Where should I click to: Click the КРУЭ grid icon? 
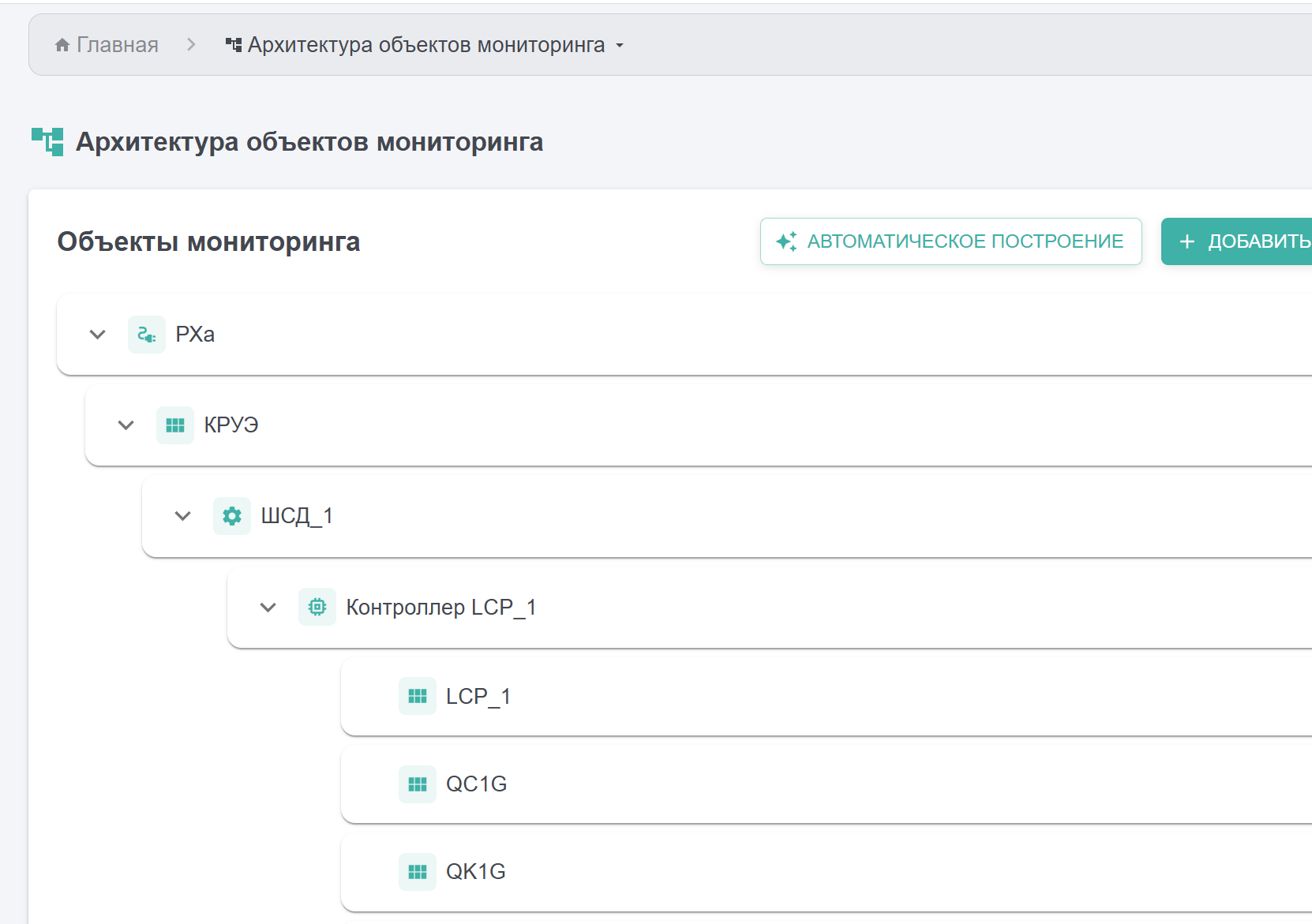175,425
